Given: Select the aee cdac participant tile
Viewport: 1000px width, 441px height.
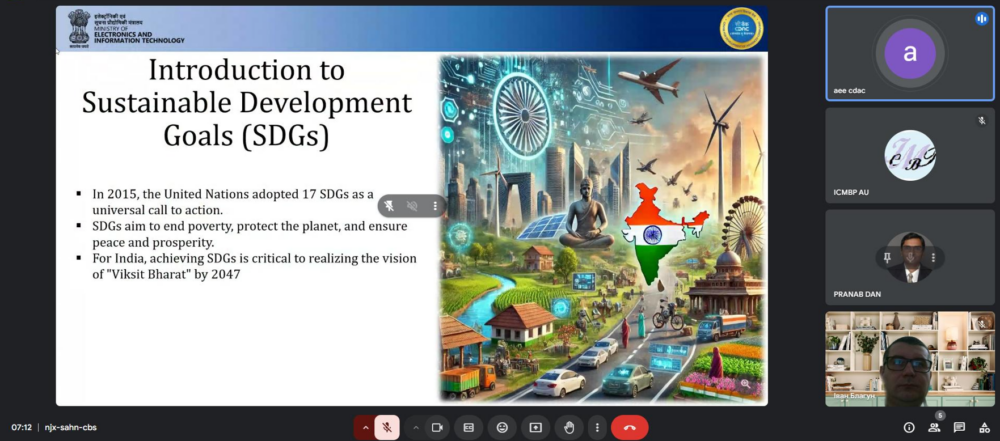Looking at the screenshot, I should coord(909,54).
